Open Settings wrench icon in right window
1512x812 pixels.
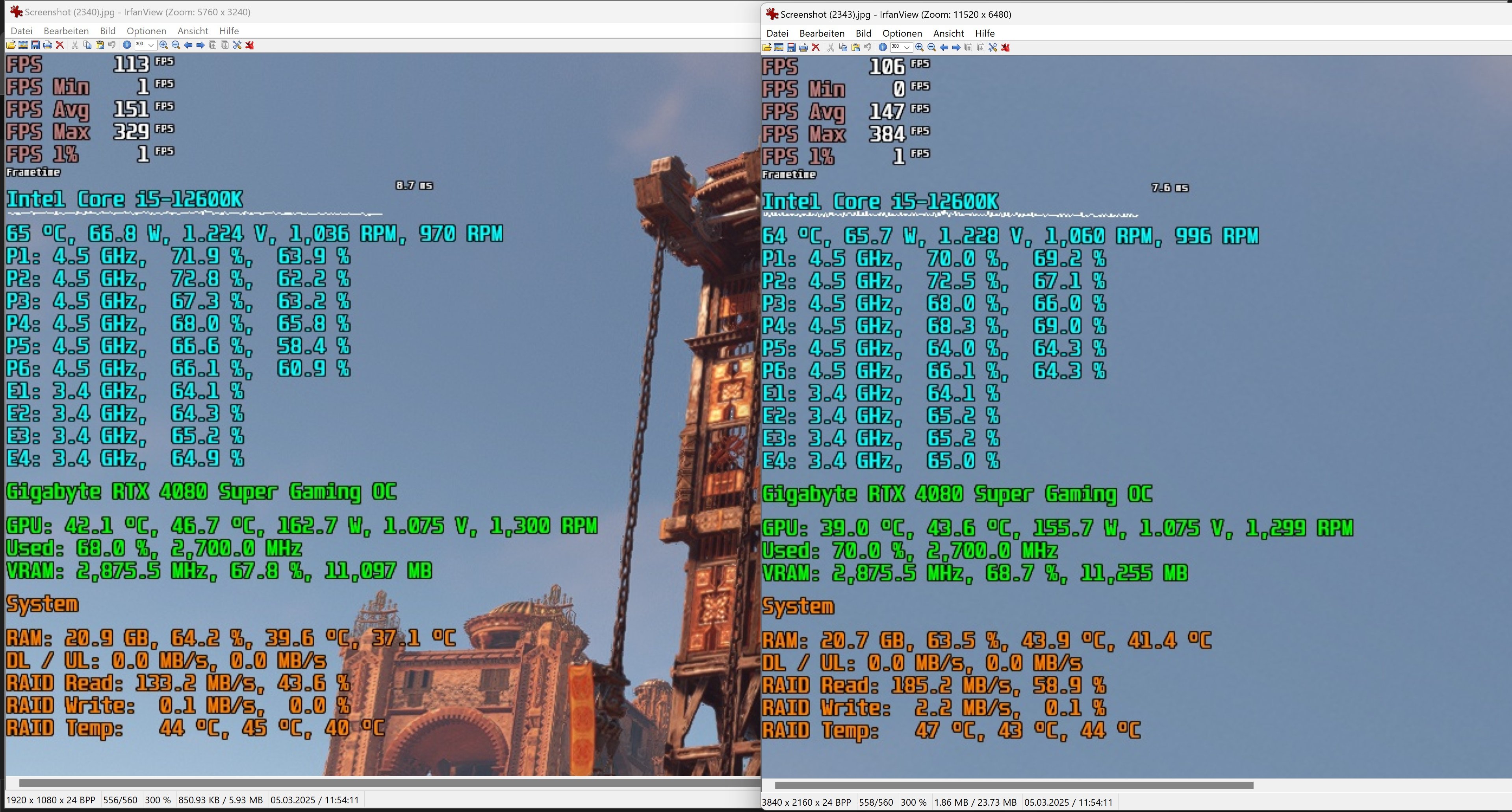tap(993, 48)
